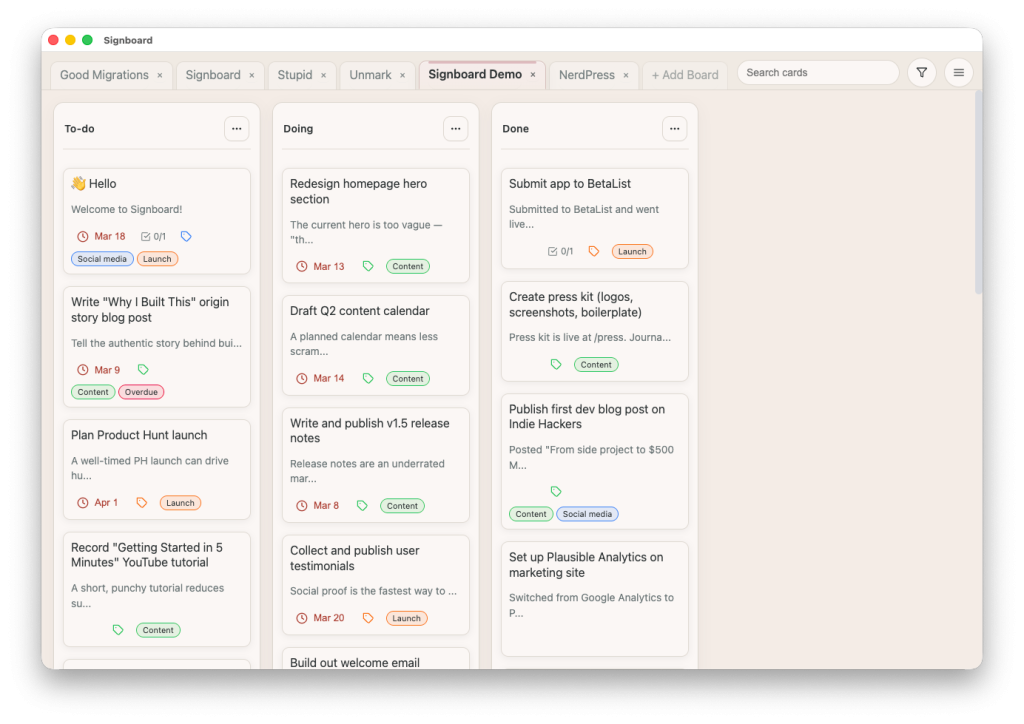Viewport: 1024px width, 724px height.
Task: Click the Add Board button
Action: 685,75
